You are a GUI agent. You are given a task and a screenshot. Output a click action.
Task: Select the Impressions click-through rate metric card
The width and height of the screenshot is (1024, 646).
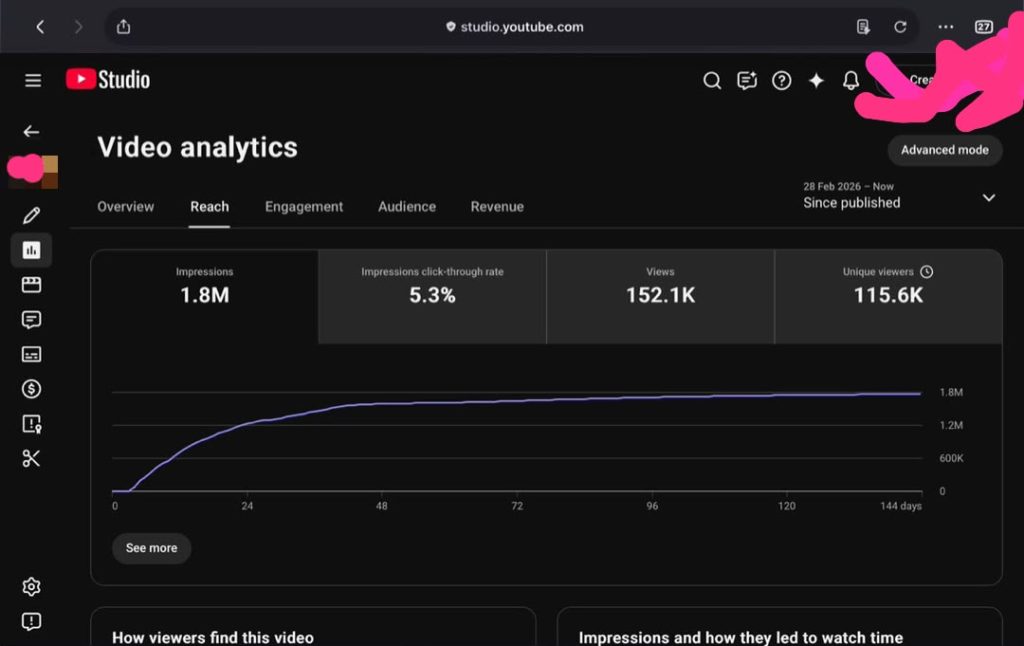432,297
